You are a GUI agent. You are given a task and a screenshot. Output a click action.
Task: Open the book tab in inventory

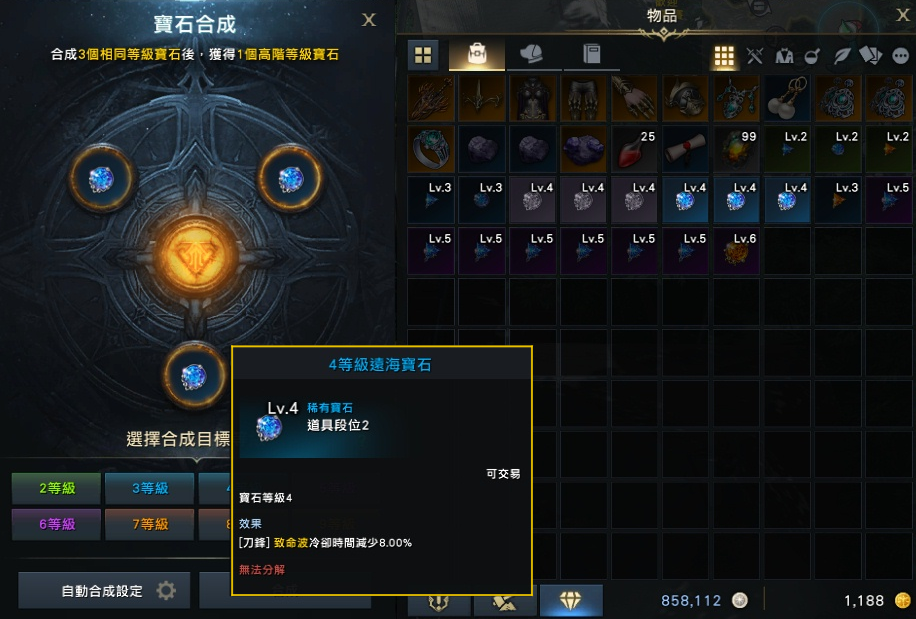coord(591,55)
